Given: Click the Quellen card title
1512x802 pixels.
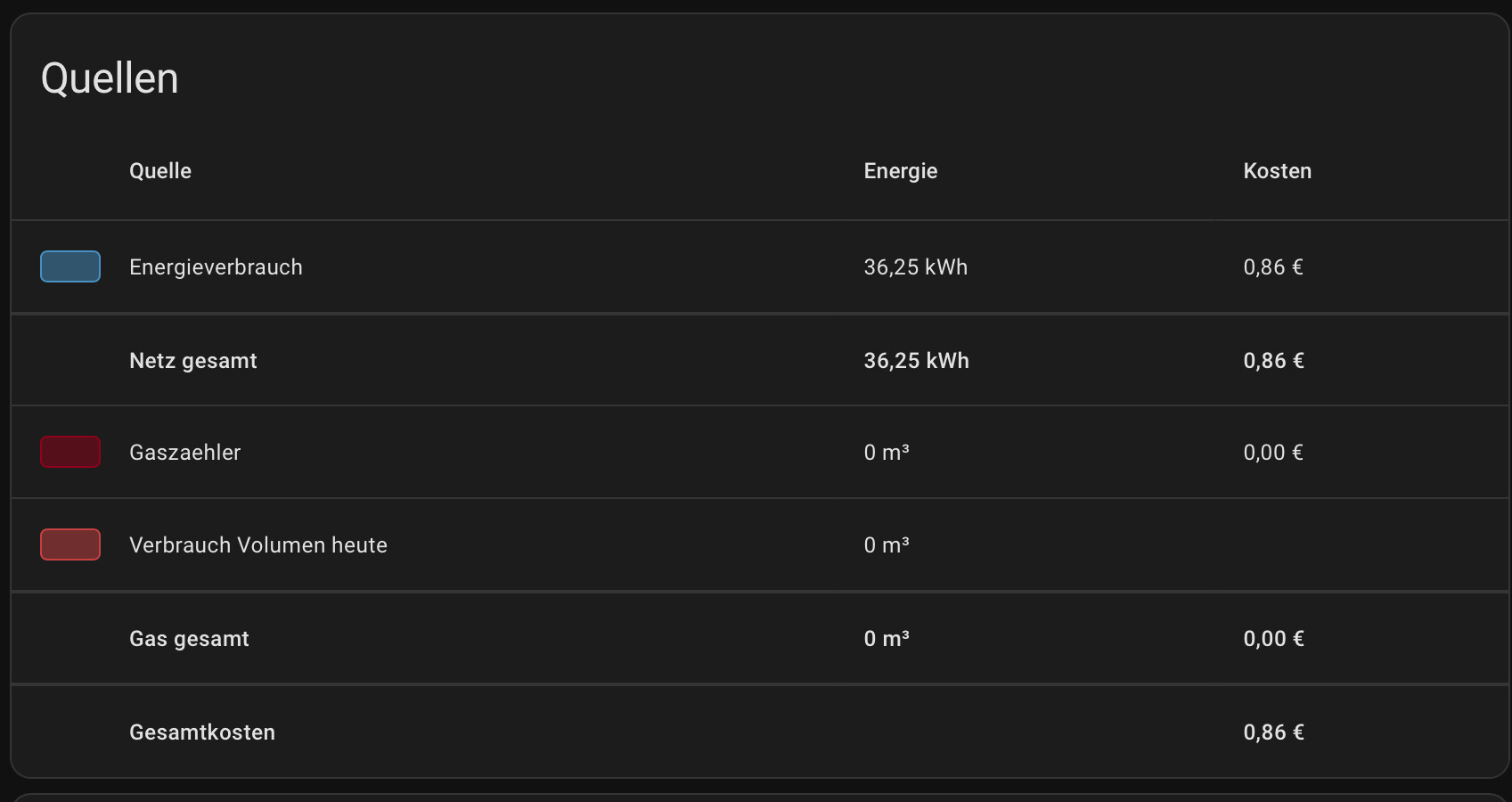Looking at the screenshot, I should pos(110,78).
